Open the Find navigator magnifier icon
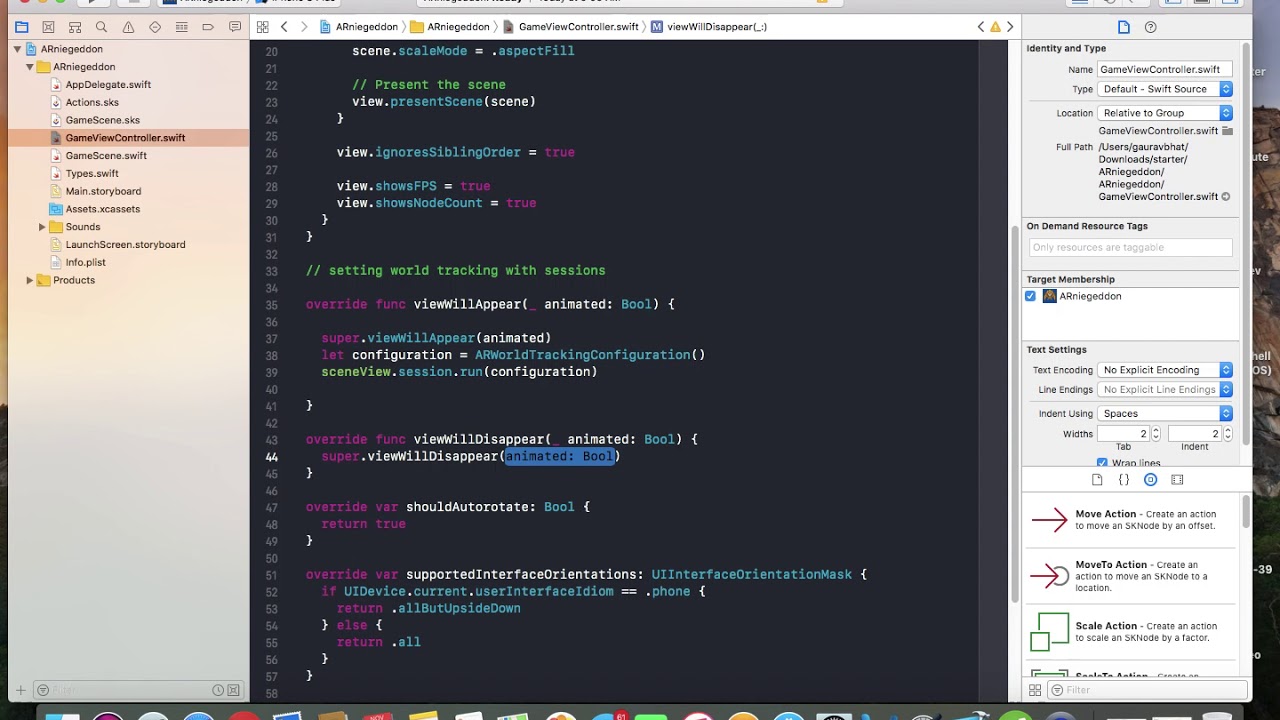The height and width of the screenshot is (720, 1280). point(101,27)
